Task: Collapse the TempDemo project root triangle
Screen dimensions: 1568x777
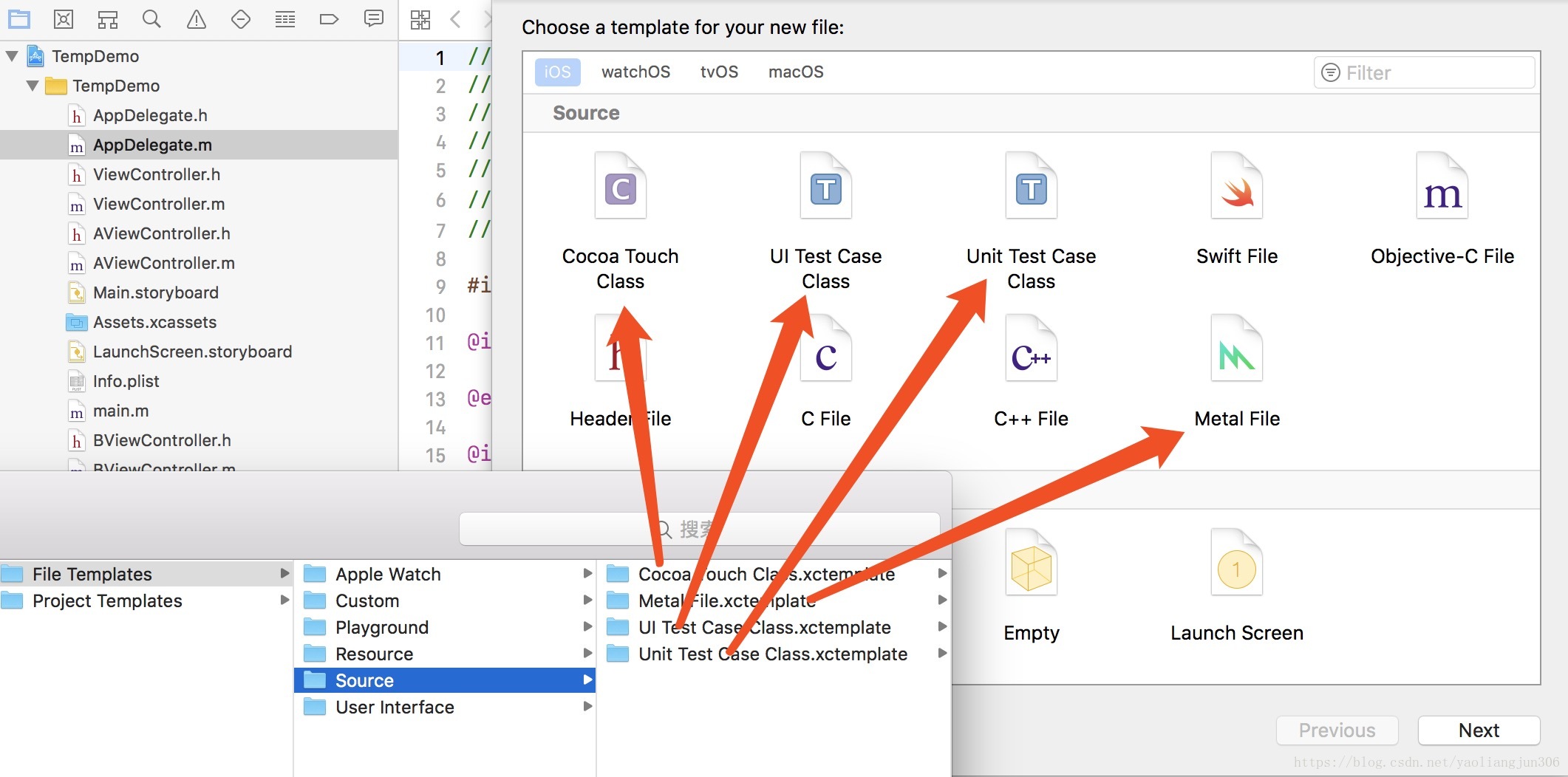Action: point(12,55)
